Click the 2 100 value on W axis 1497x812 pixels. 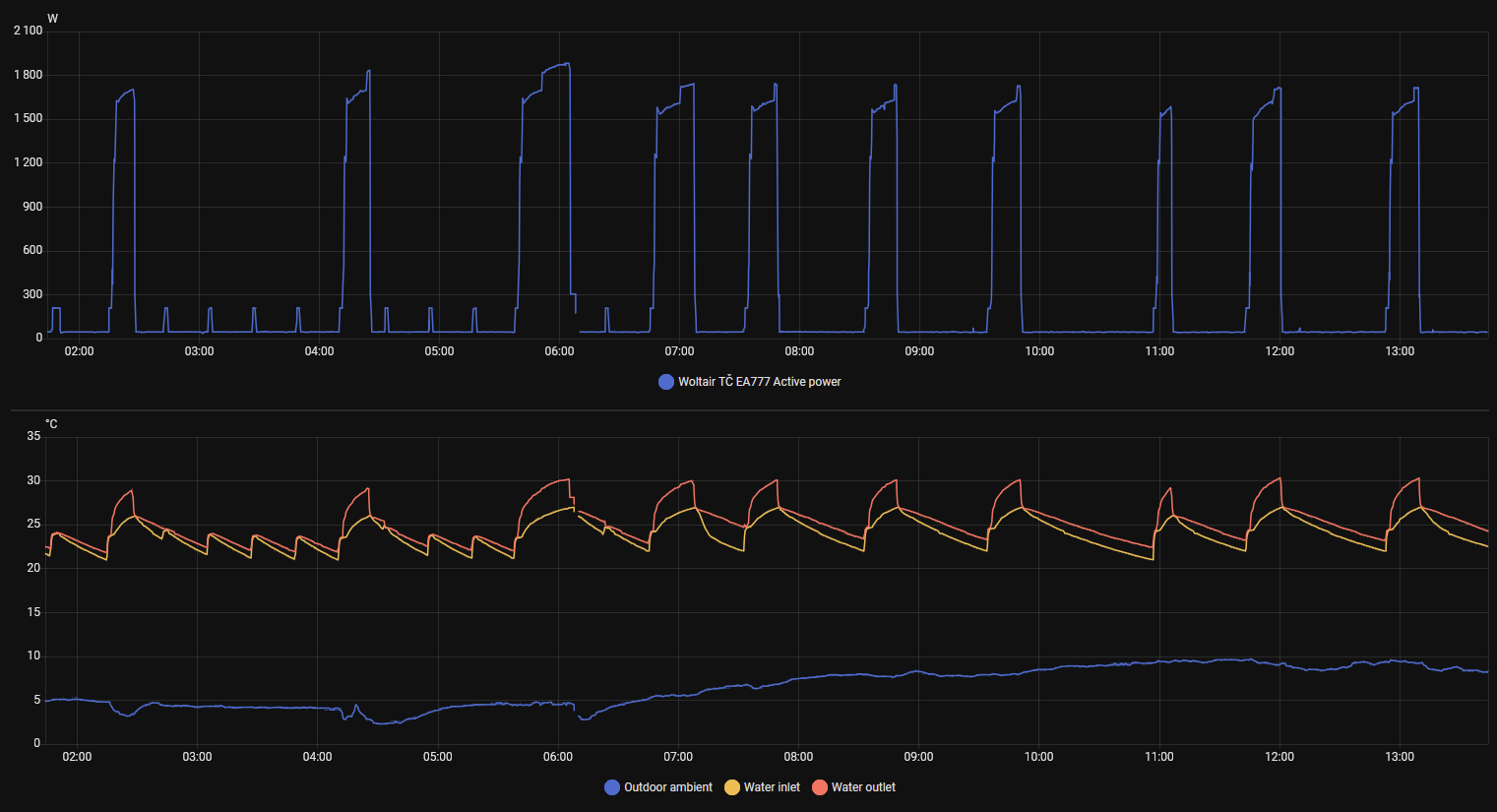pyautogui.click(x=28, y=31)
